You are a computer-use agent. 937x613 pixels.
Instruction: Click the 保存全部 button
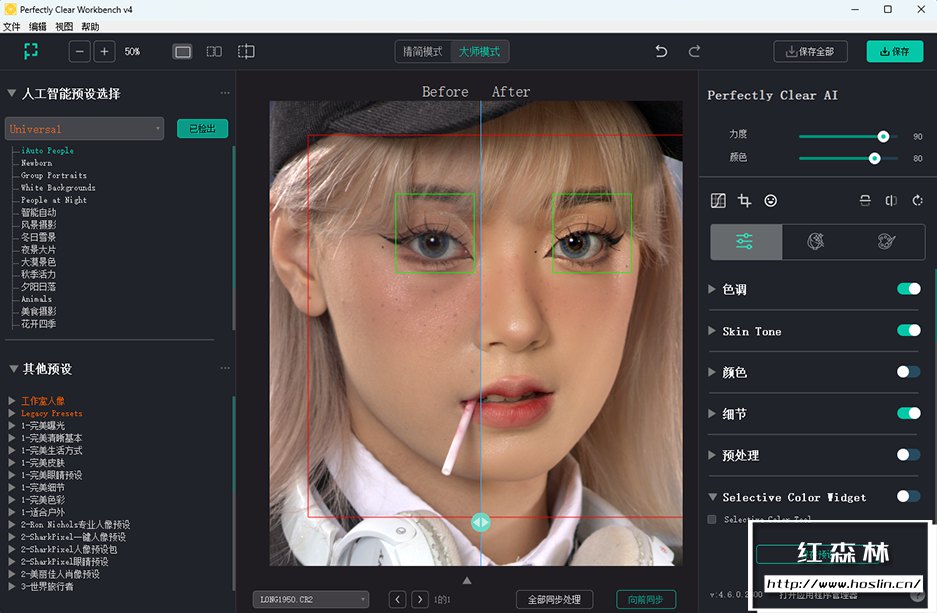(810, 51)
